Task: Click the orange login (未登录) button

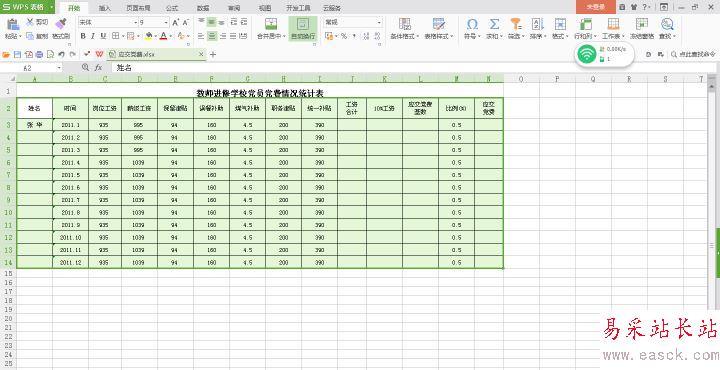Action: click(x=595, y=7)
